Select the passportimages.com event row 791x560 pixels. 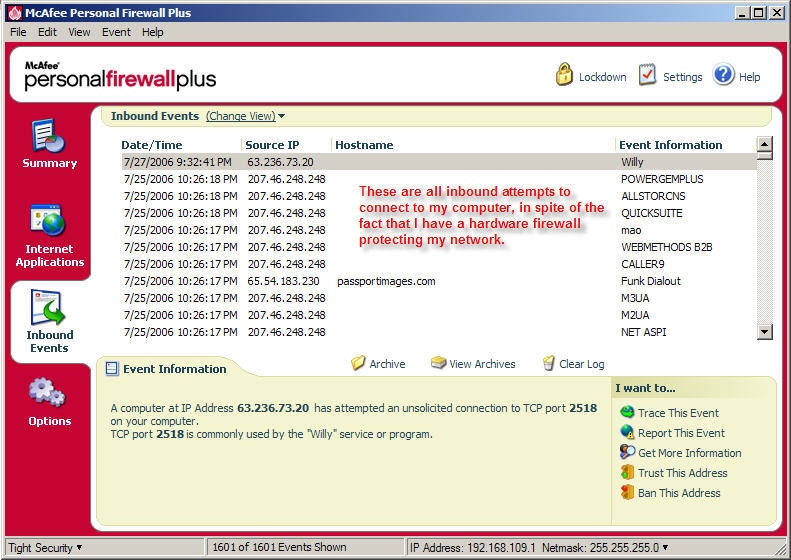tap(386, 281)
